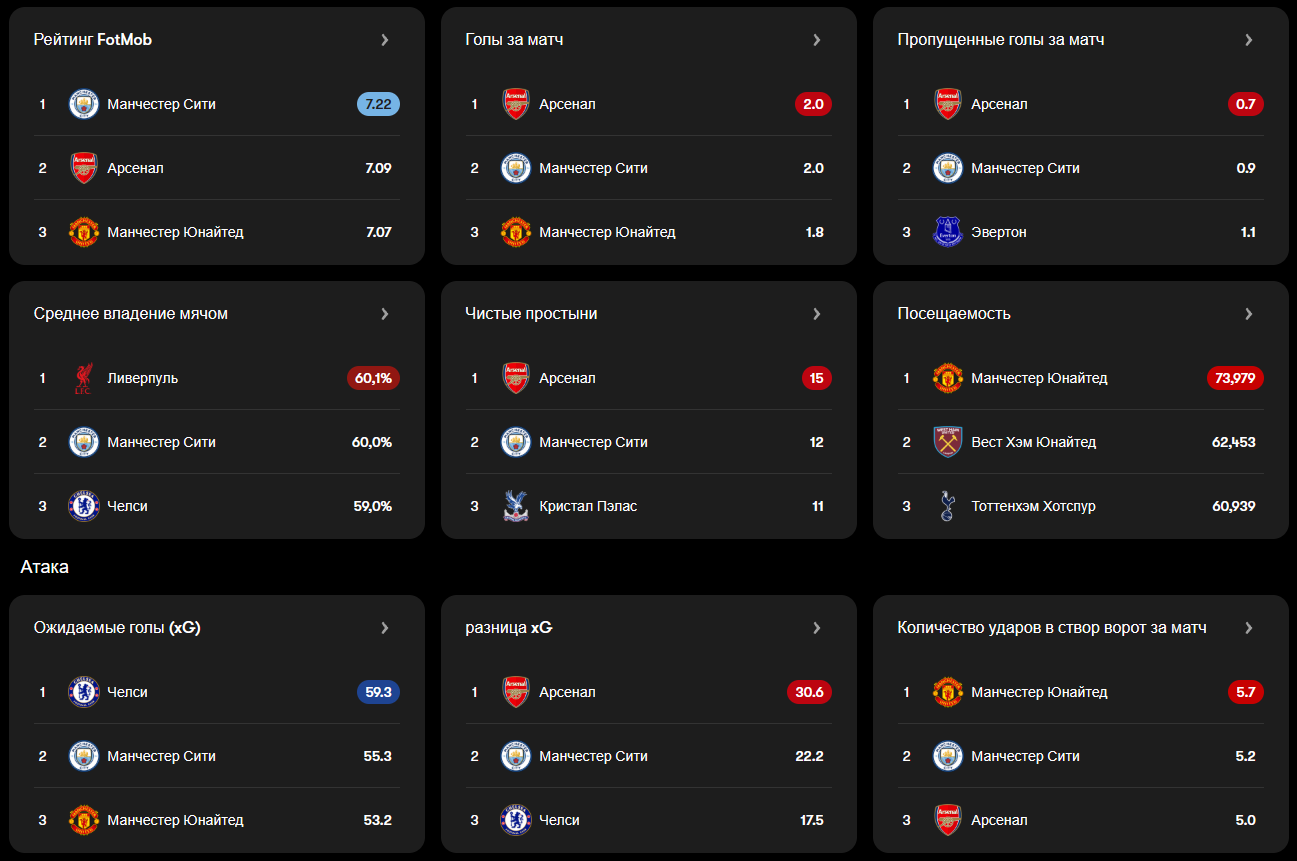The width and height of the screenshot is (1297, 861).
Task: Click the Tottenham Hotspur crest icon
Action: (947, 506)
